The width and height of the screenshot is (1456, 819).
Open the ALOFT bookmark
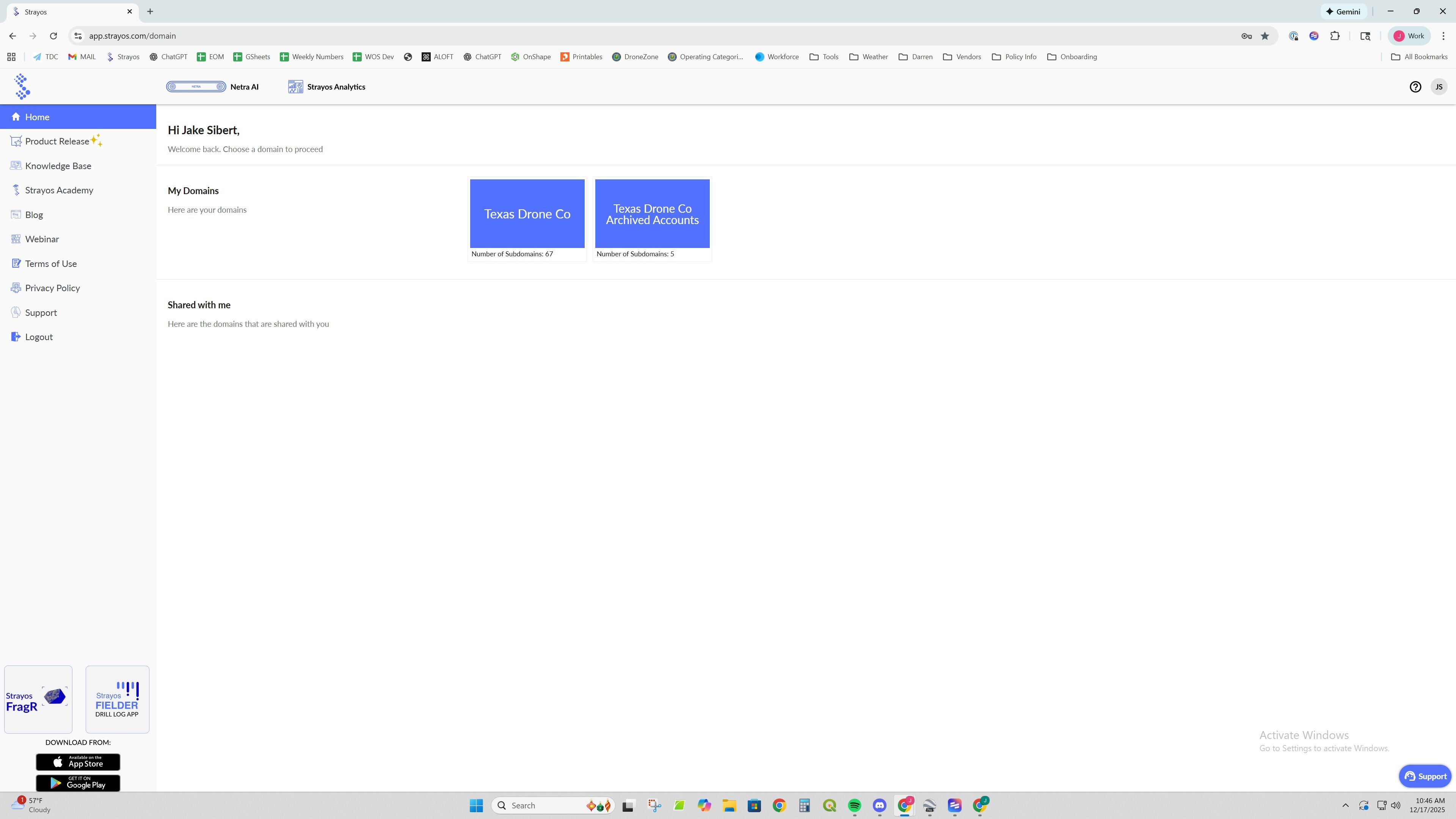point(438,56)
